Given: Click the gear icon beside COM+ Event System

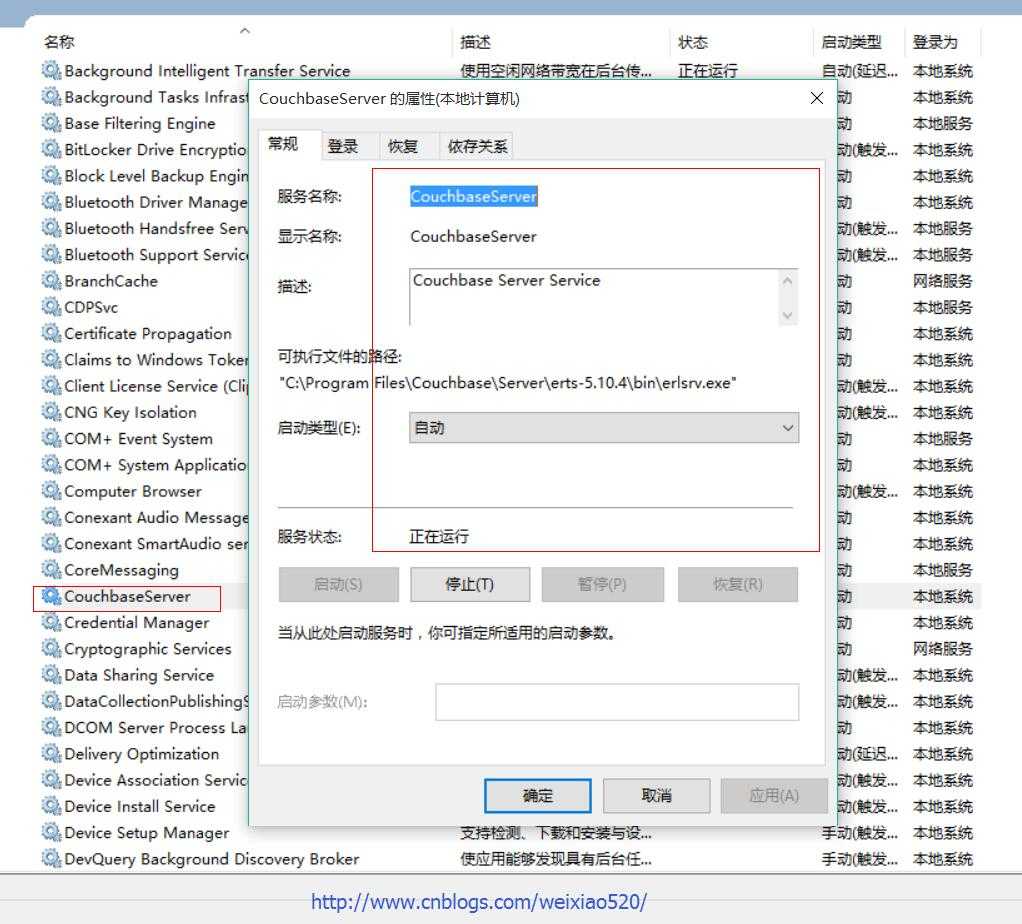Looking at the screenshot, I should point(51,438).
